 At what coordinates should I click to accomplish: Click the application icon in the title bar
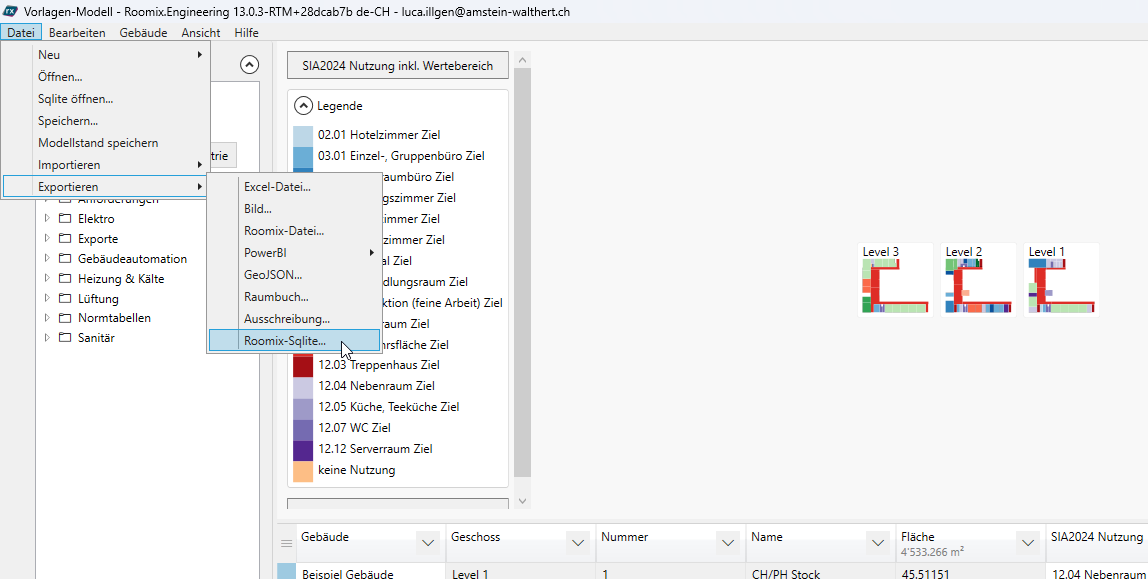(11, 12)
